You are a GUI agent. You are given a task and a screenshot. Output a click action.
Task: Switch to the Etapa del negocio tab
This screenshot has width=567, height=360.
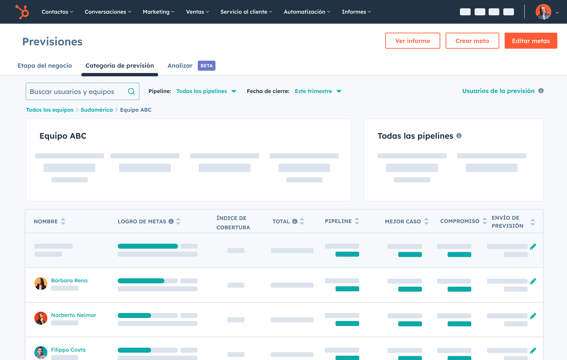click(x=45, y=65)
